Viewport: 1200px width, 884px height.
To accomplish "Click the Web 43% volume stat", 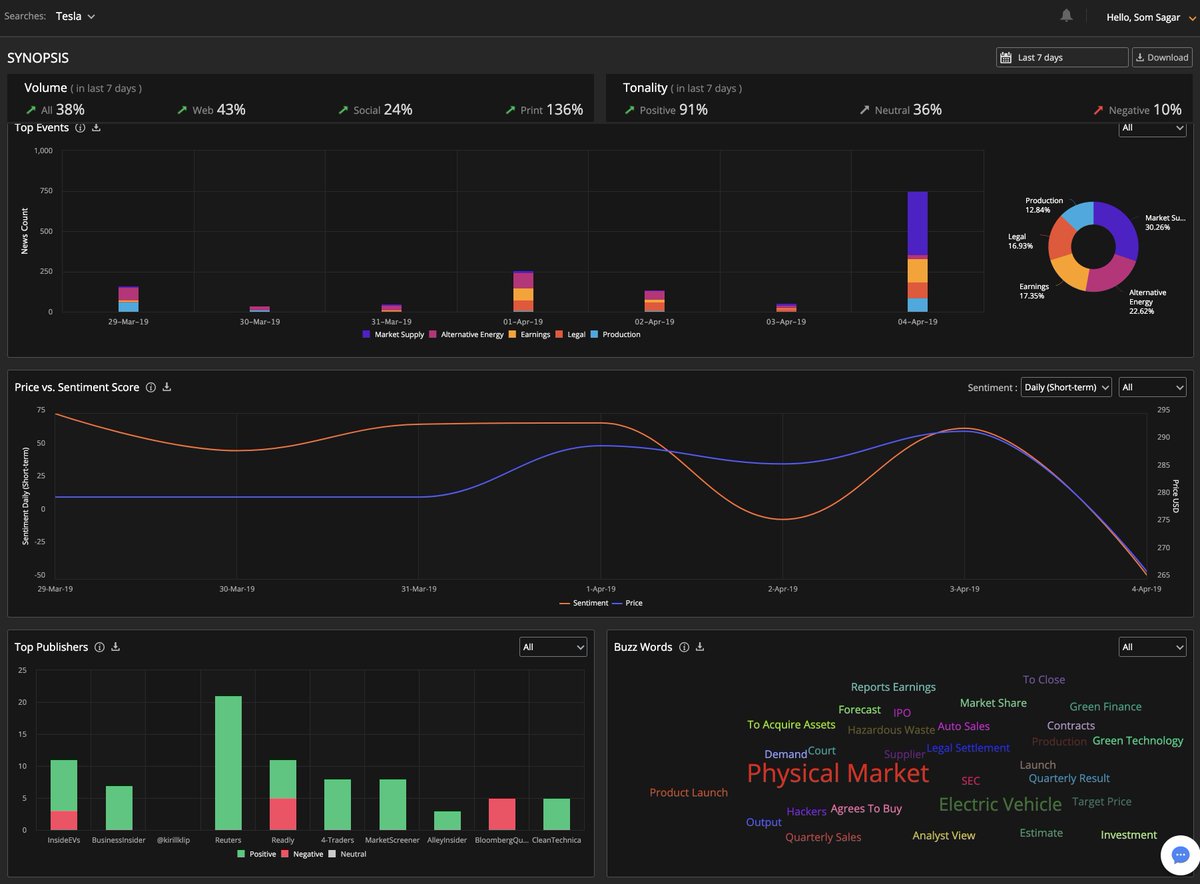I will click(211, 110).
